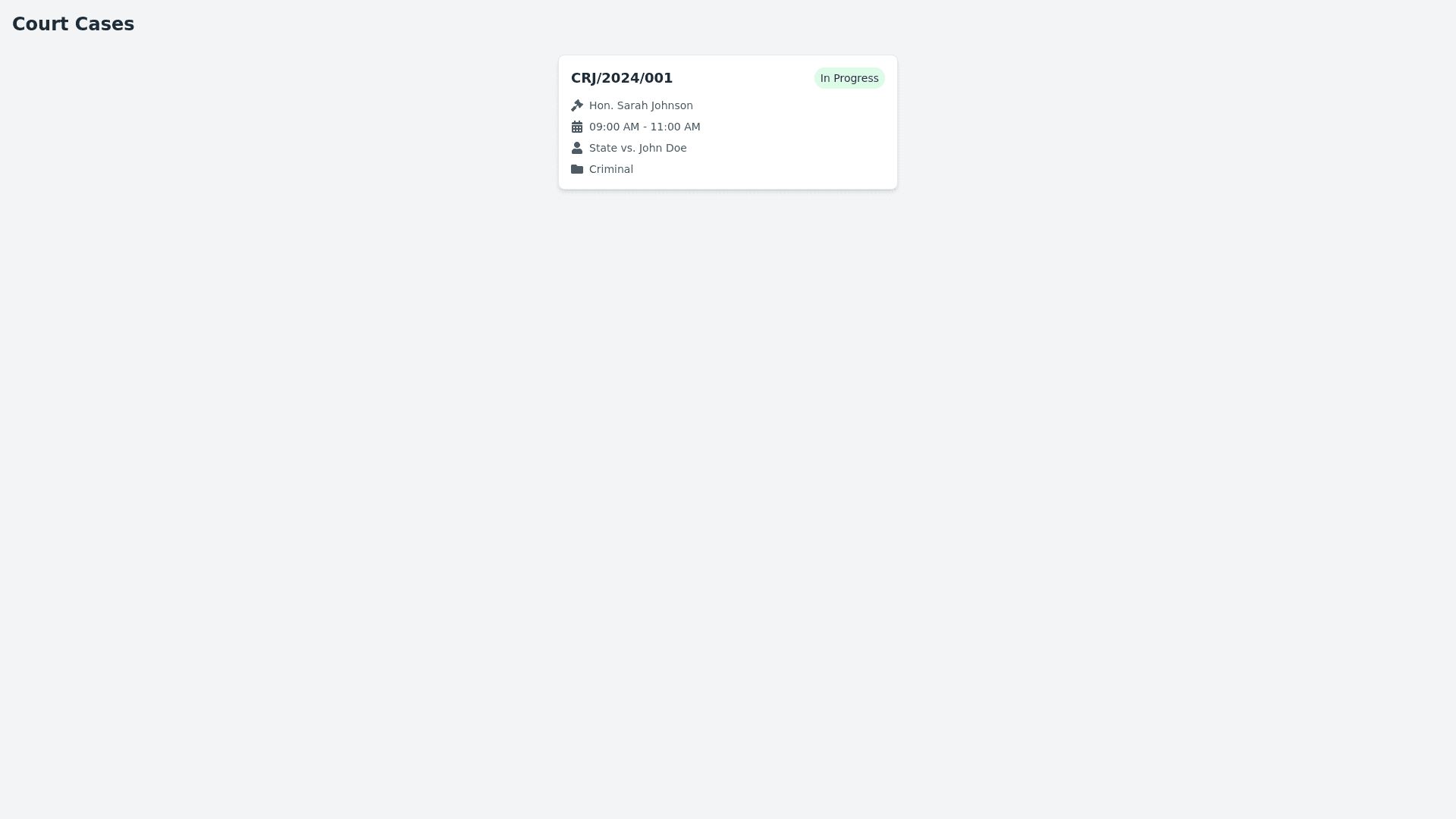The width and height of the screenshot is (1456, 819).
Task: Click the person icon beside case parties
Action: click(x=577, y=148)
